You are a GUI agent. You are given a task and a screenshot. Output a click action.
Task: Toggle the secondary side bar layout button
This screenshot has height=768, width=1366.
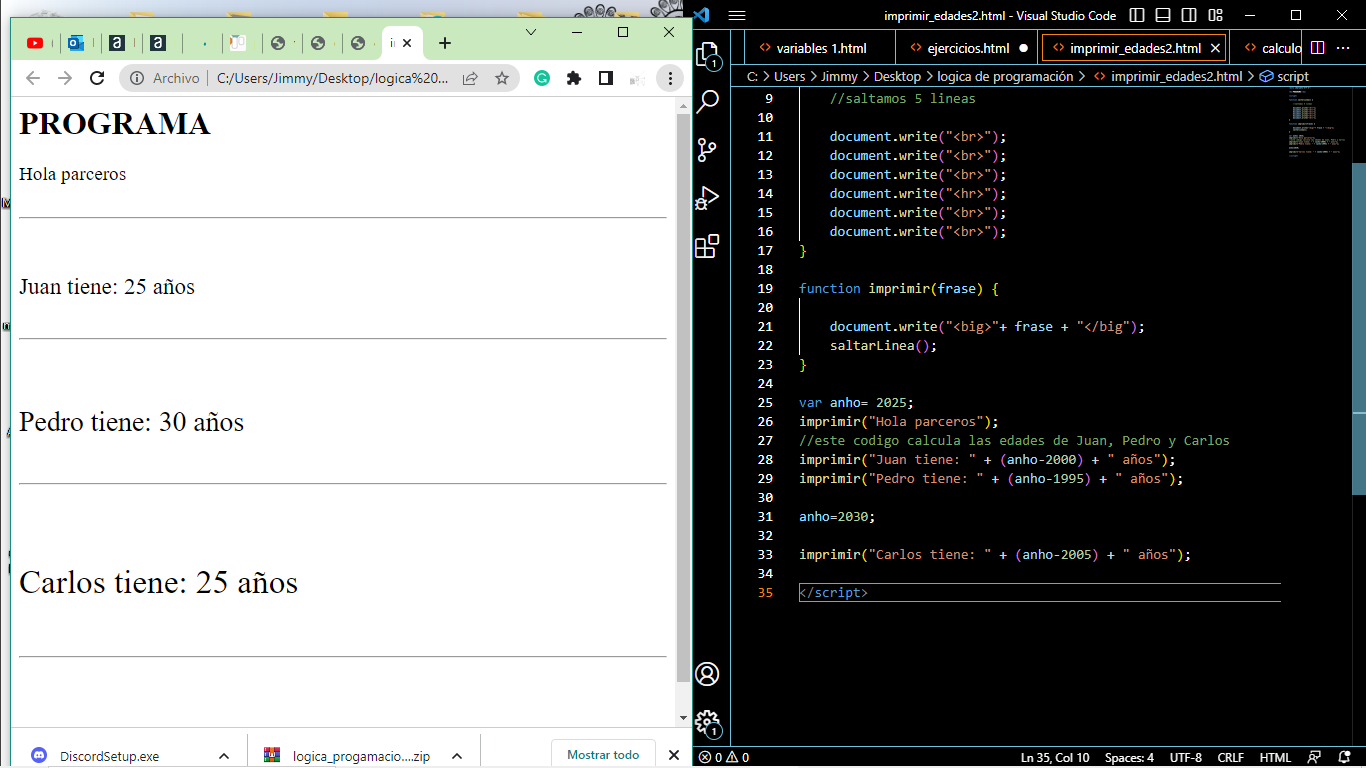pyautogui.click(x=1189, y=15)
